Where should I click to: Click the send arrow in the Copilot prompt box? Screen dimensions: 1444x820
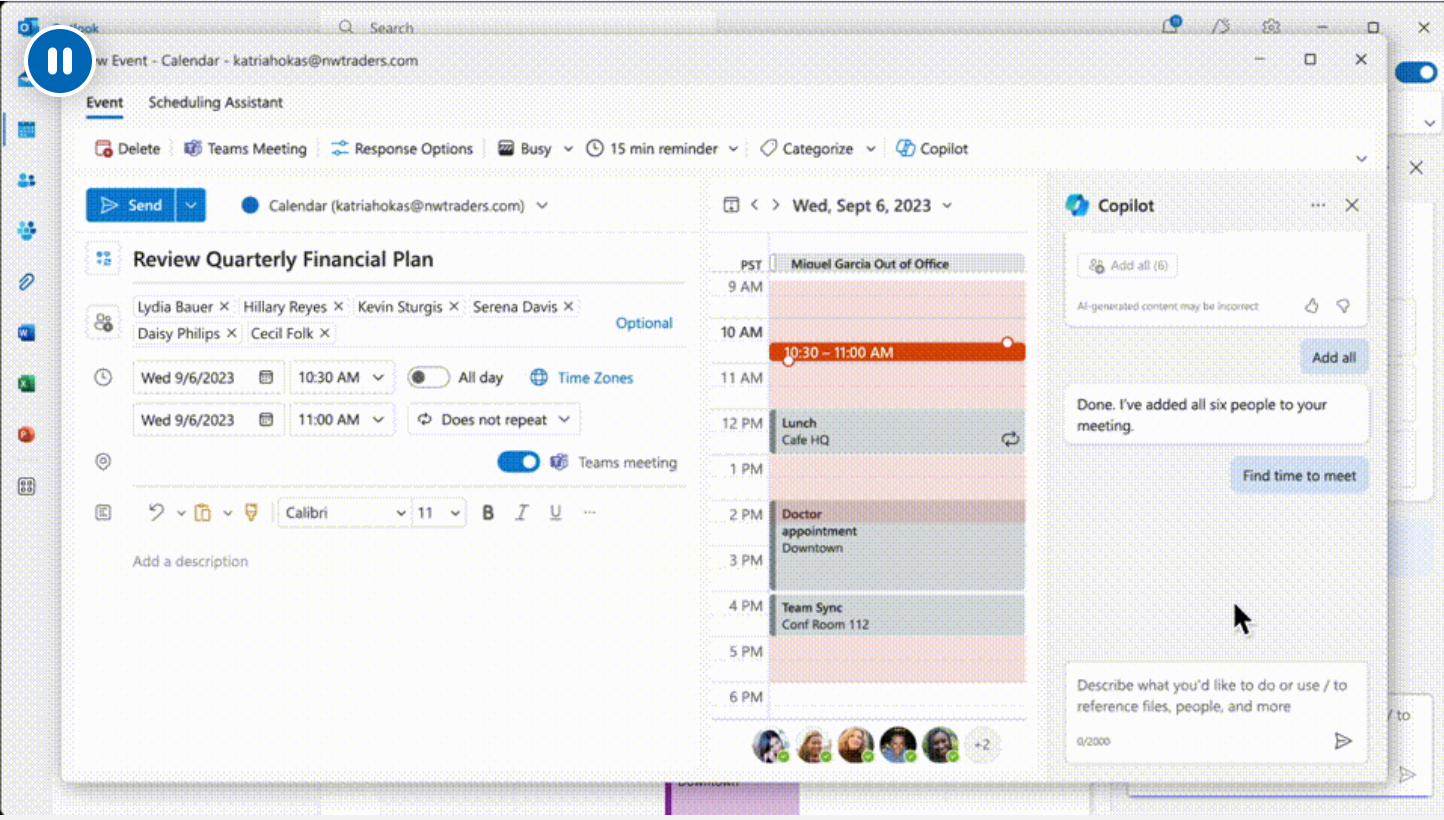(1343, 741)
